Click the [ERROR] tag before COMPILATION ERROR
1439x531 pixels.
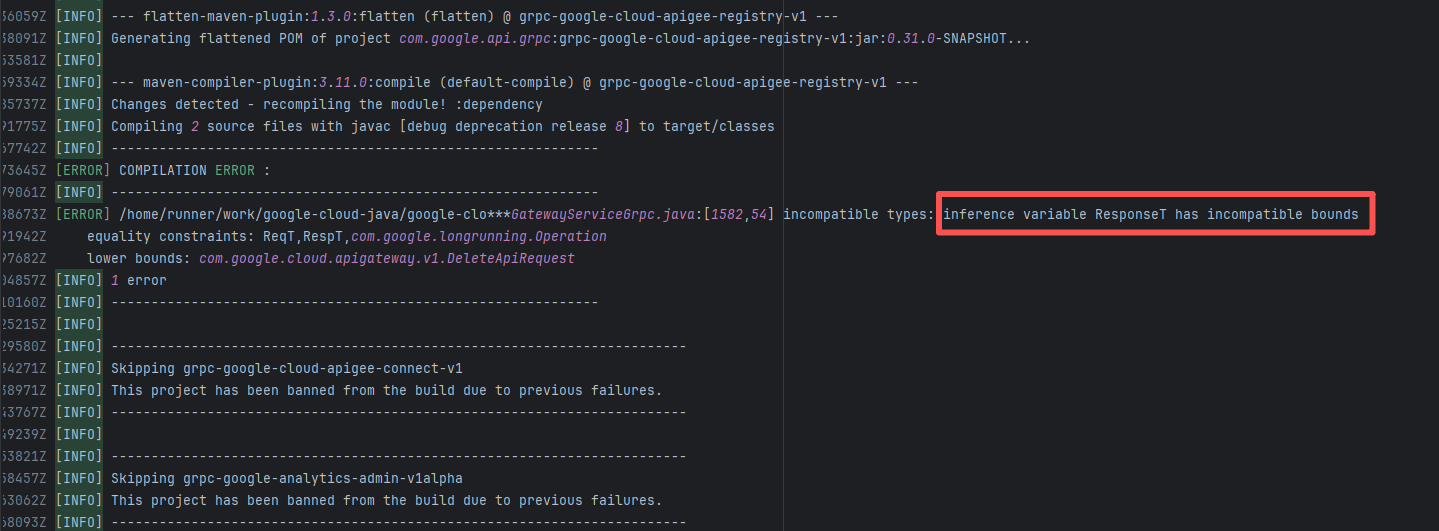click(x=82, y=170)
